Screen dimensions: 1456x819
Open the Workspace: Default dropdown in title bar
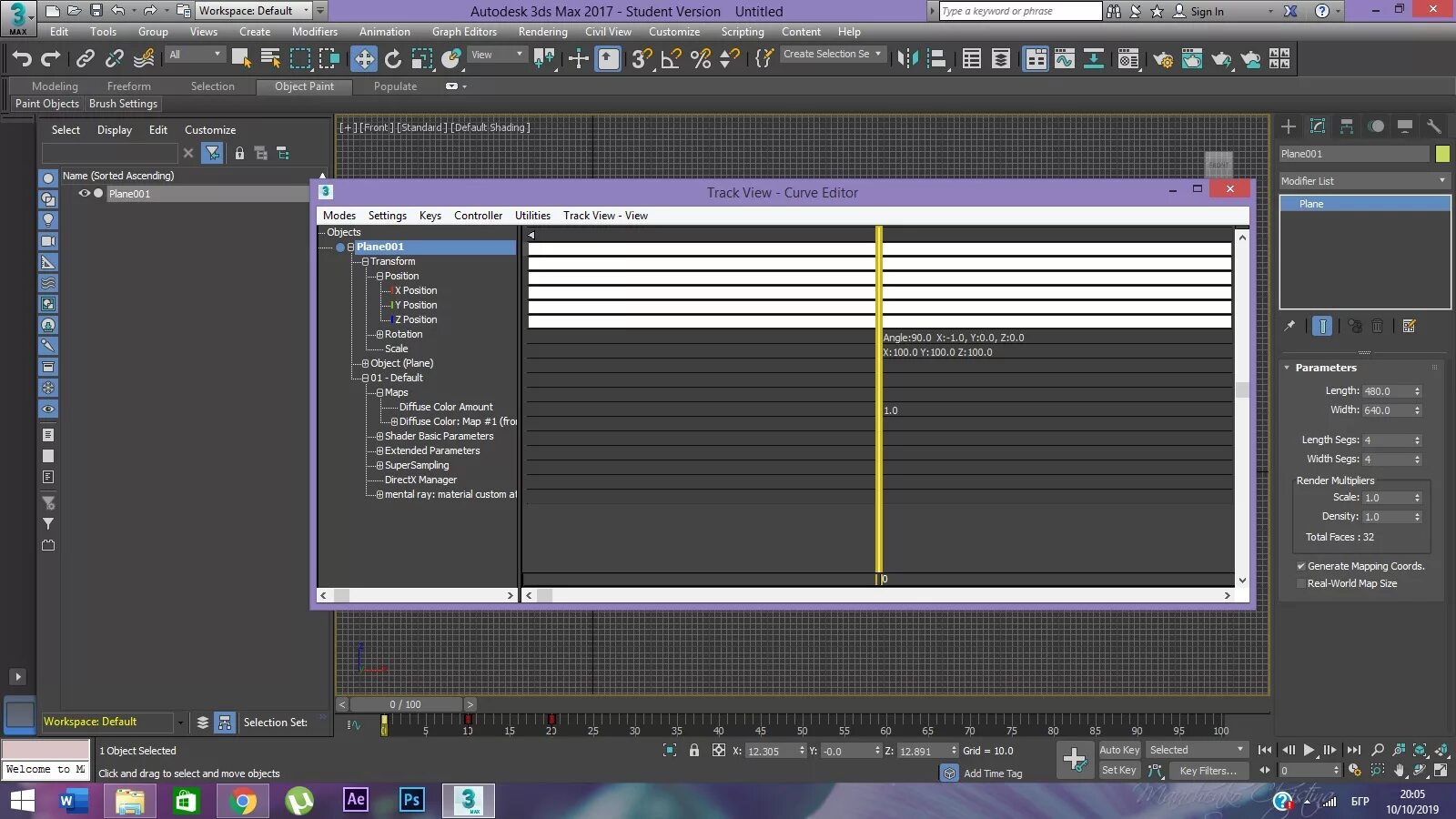[x=254, y=11]
